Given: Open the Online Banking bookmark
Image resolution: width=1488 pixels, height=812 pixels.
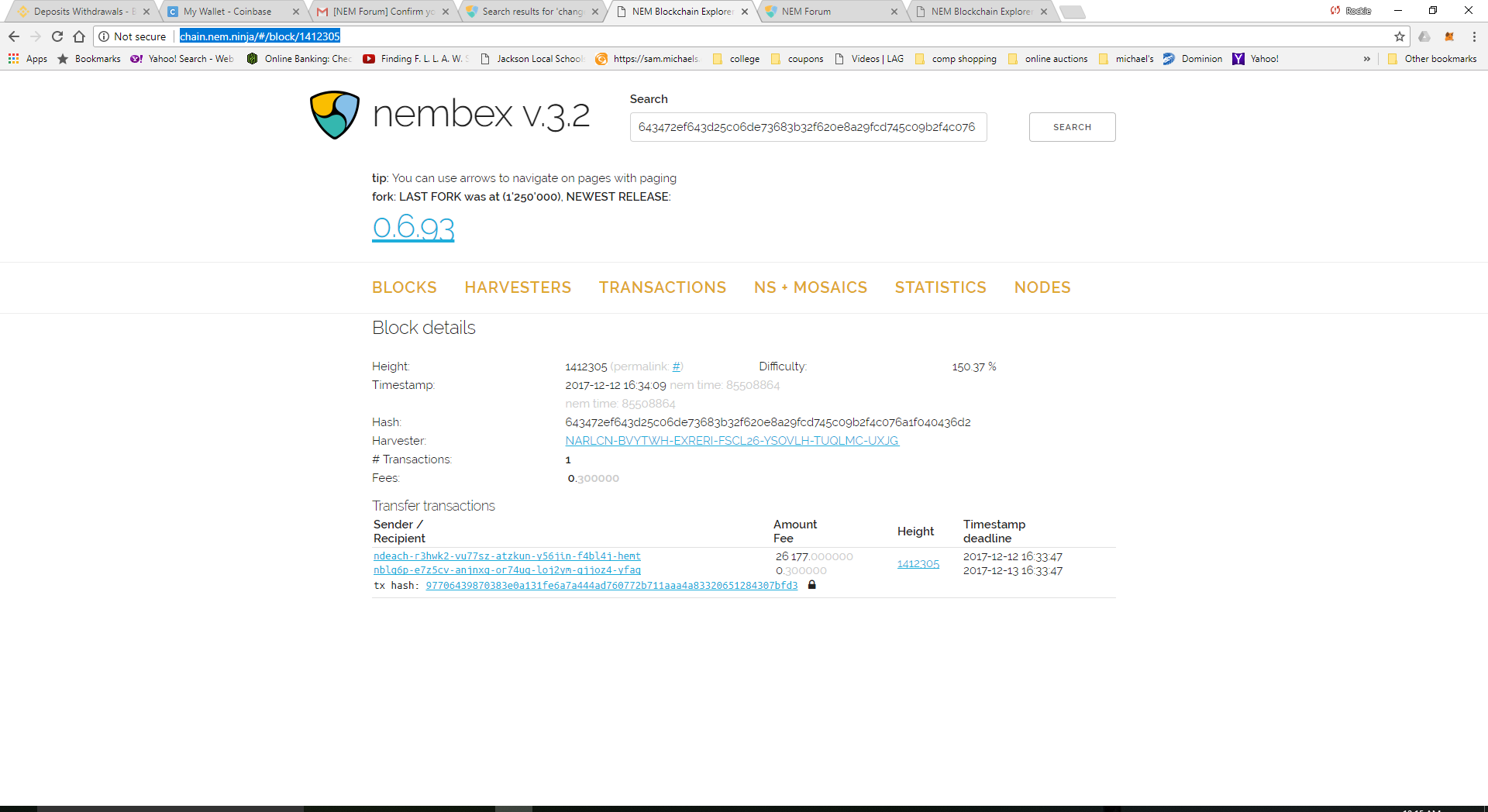Looking at the screenshot, I should (x=299, y=59).
